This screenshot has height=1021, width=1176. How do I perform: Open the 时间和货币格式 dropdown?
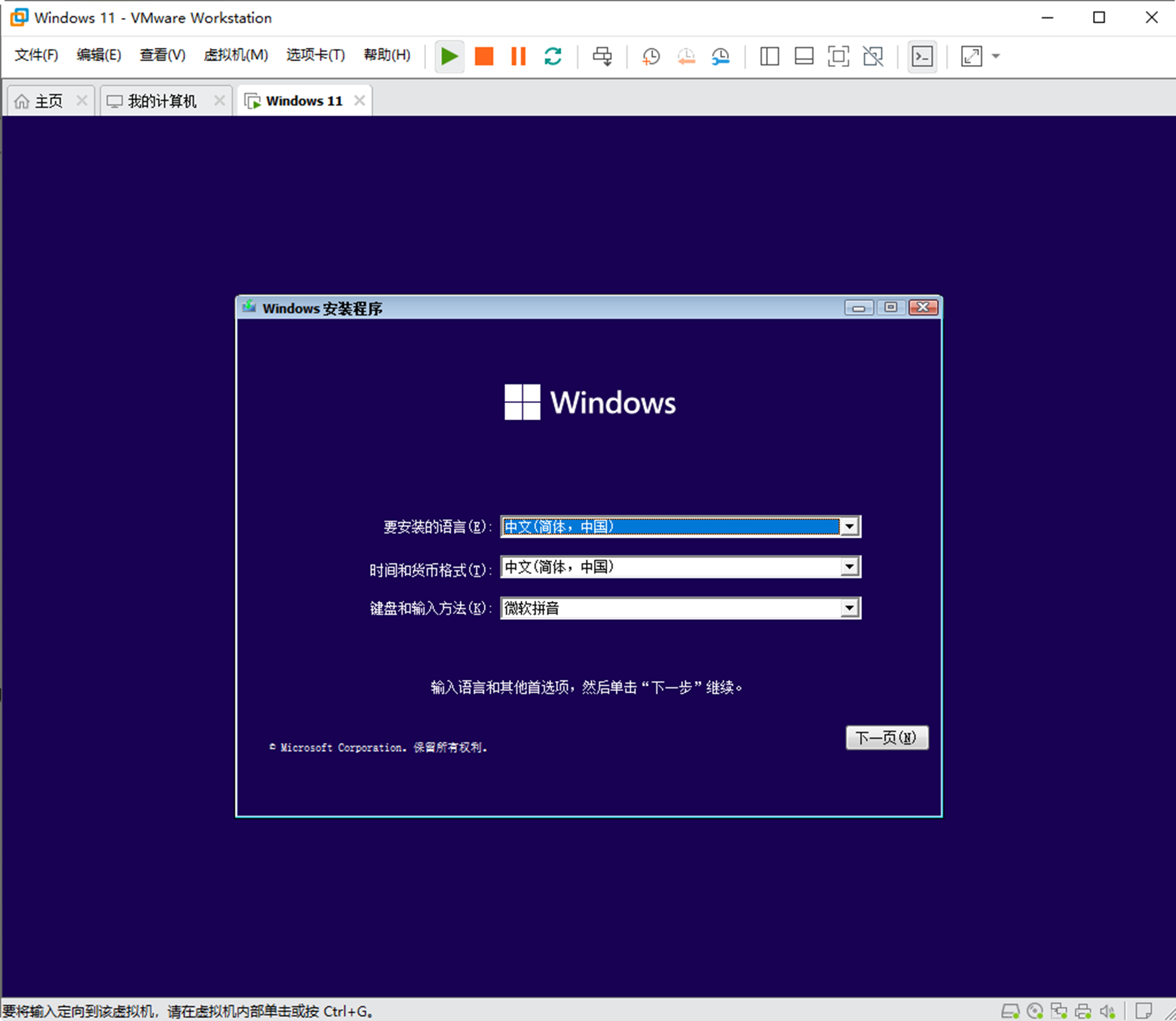tap(681, 567)
